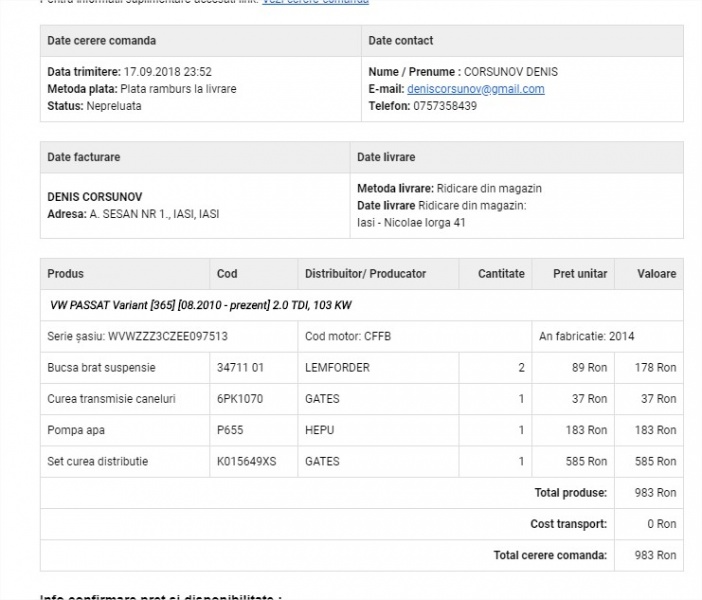
Task: Click the 'Date livrare' header
Action: point(386,157)
